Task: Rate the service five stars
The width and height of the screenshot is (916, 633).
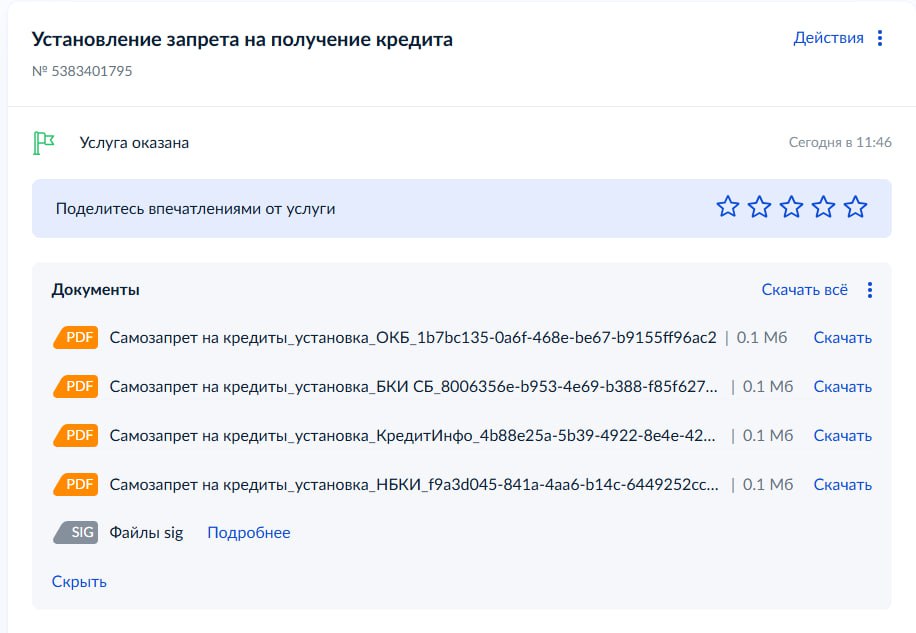Action: (x=856, y=207)
